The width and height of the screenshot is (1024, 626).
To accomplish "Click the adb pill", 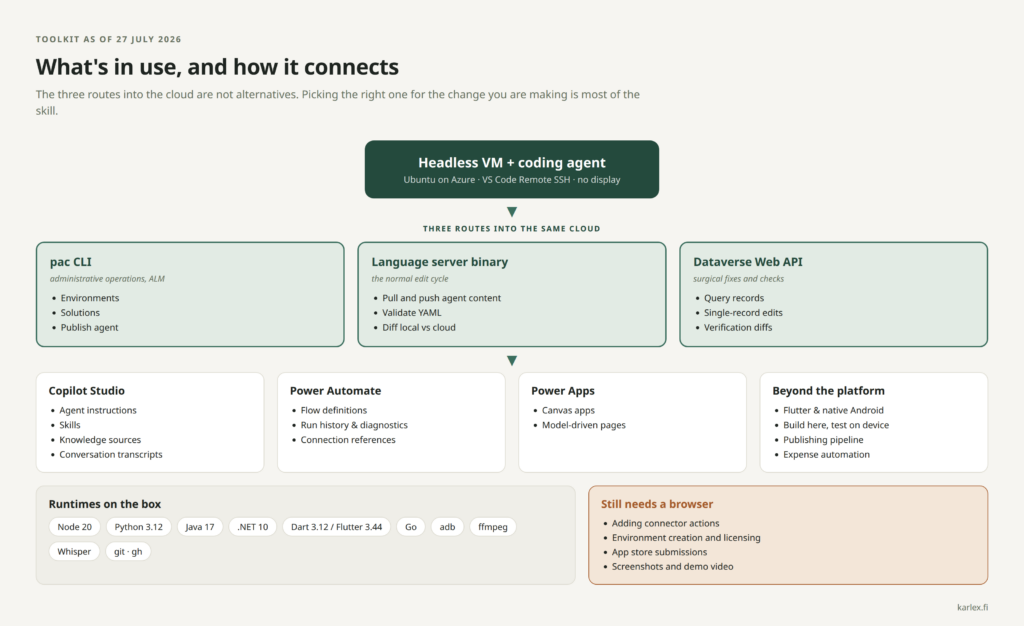I will (447, 527).
